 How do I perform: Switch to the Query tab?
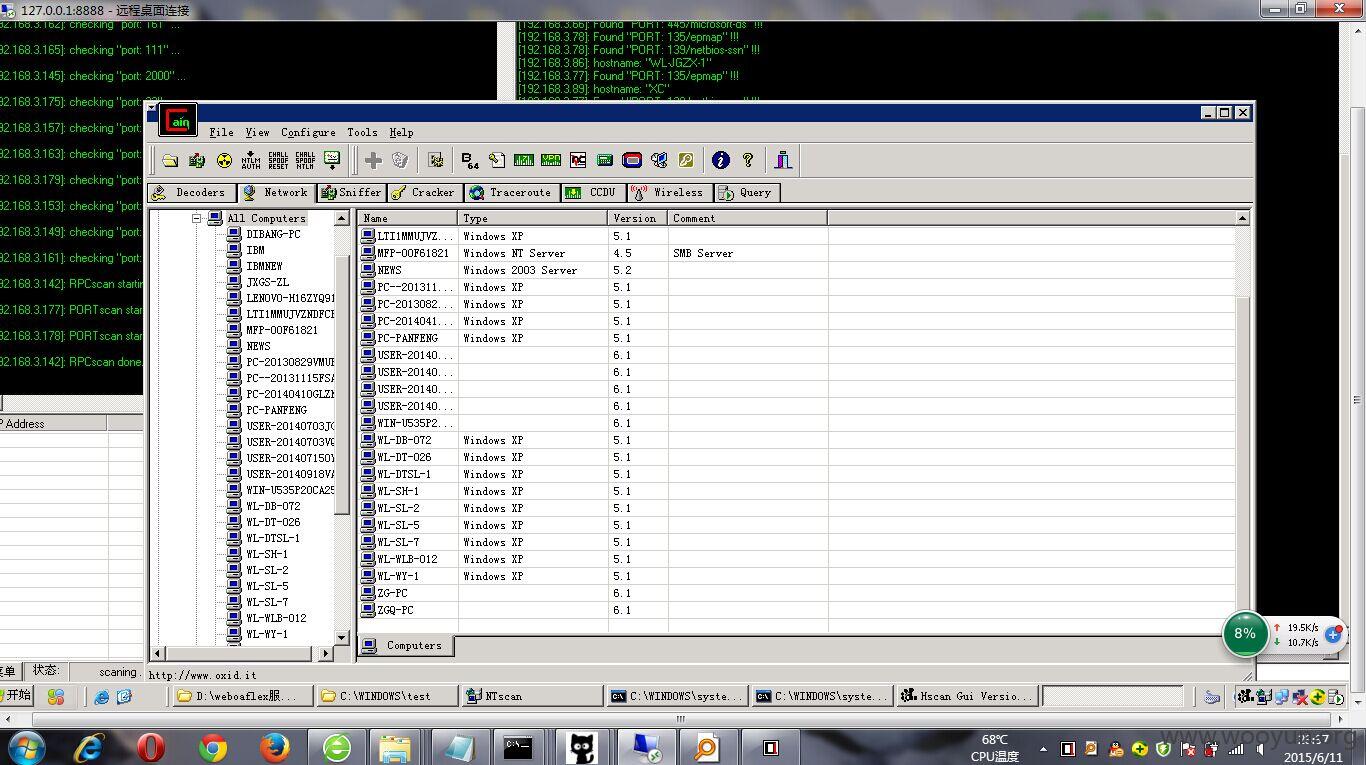coord(746,193)
